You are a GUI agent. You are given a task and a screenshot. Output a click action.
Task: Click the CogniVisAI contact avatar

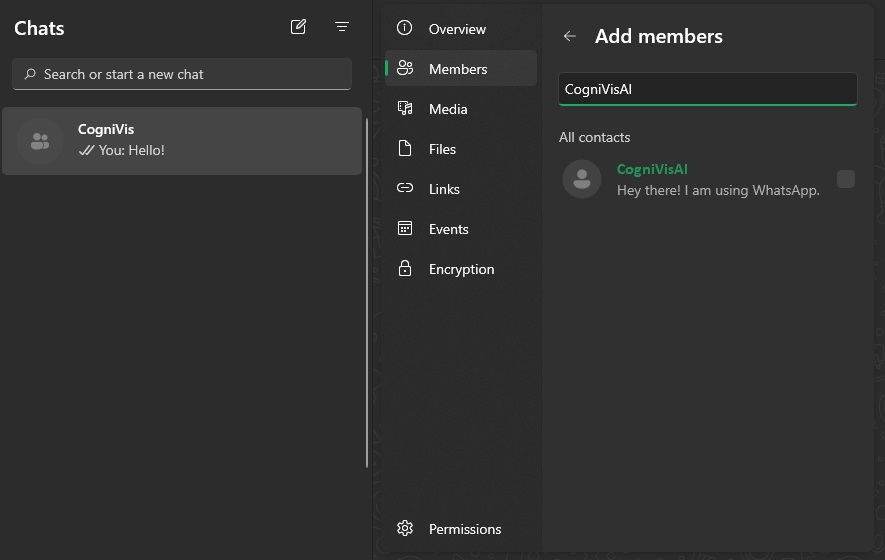pos(582,179)
